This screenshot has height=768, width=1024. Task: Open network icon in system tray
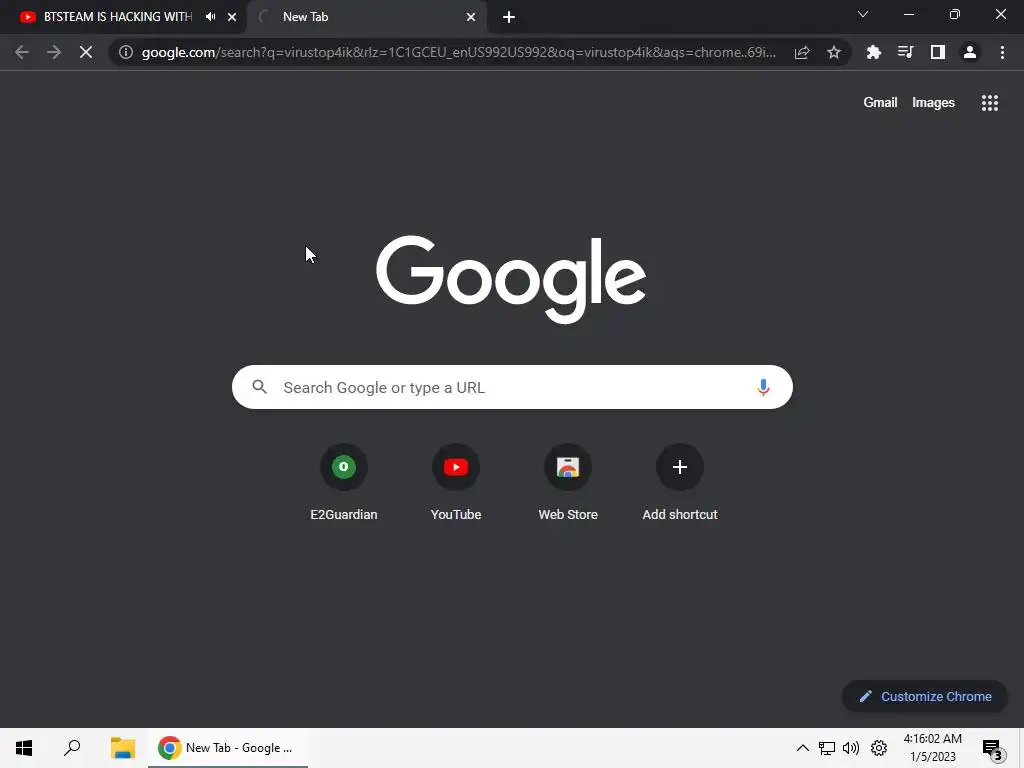(x=827, y=748)
